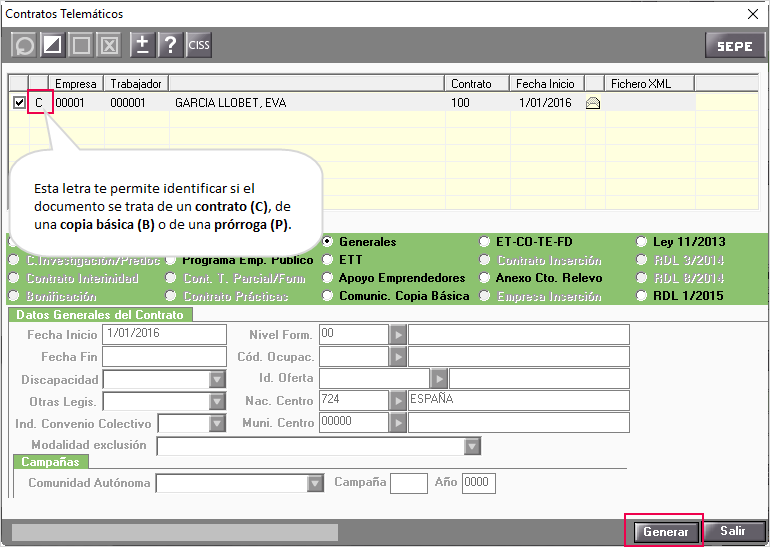Click the CISS toolbar icon
Screen dimensions: 770x547
click(x=199, y=46)
